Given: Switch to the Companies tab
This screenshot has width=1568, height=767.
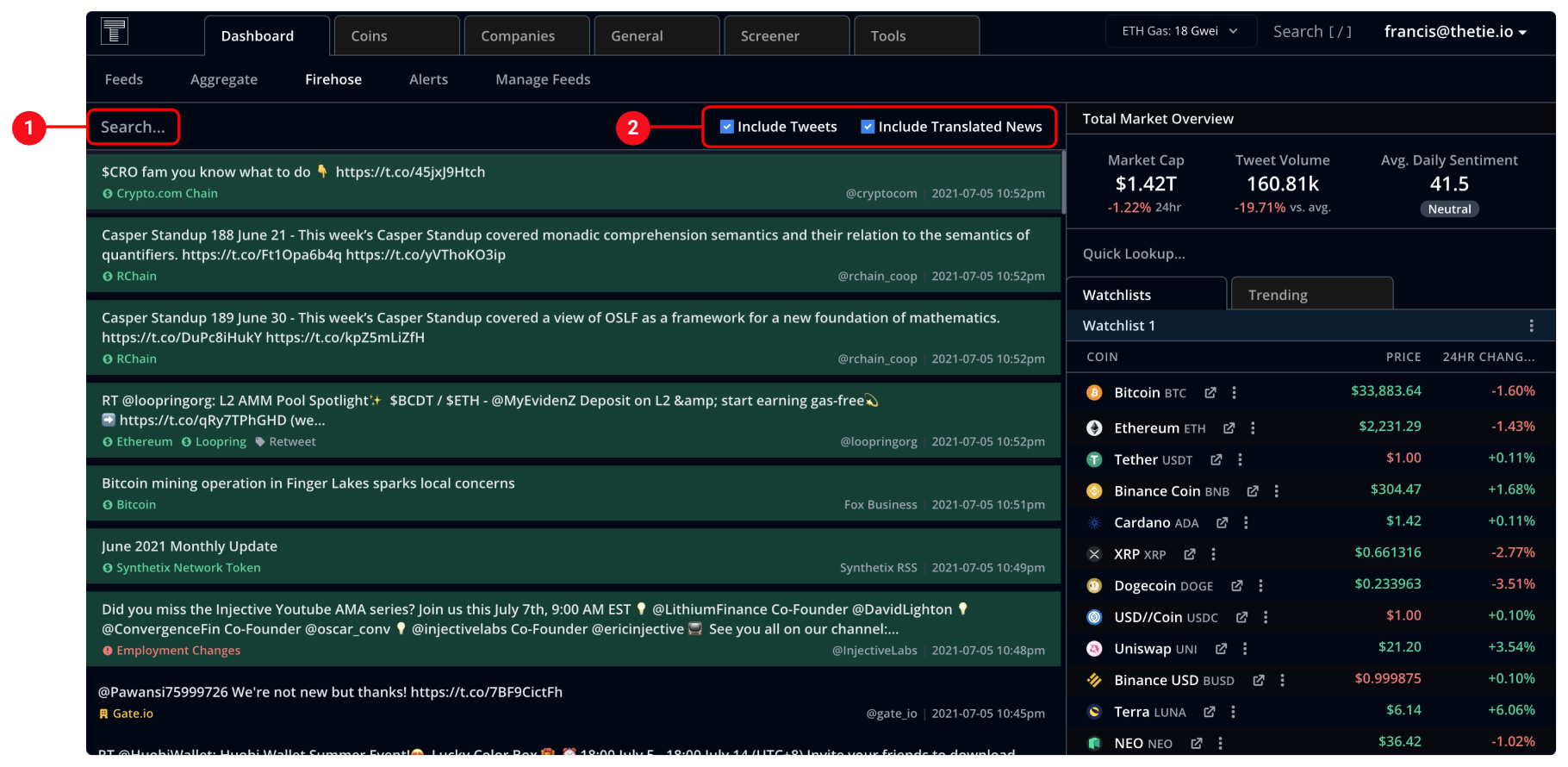Looking at the screenshot, I should 526,36.
